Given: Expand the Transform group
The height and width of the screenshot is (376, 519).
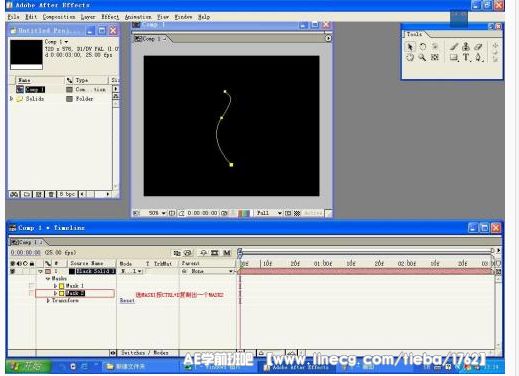Looking at the screenshot, I should (48, 301).
